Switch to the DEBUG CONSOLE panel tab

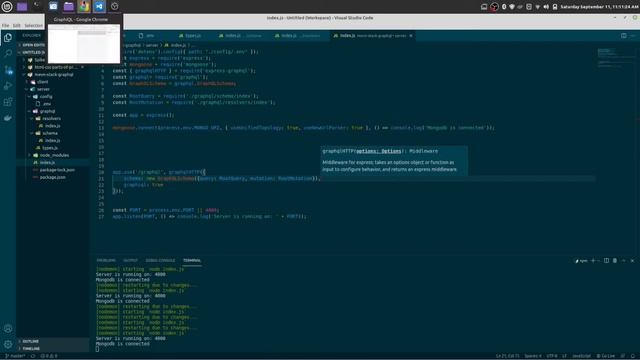pyautogui.click(x=160, y=260)
